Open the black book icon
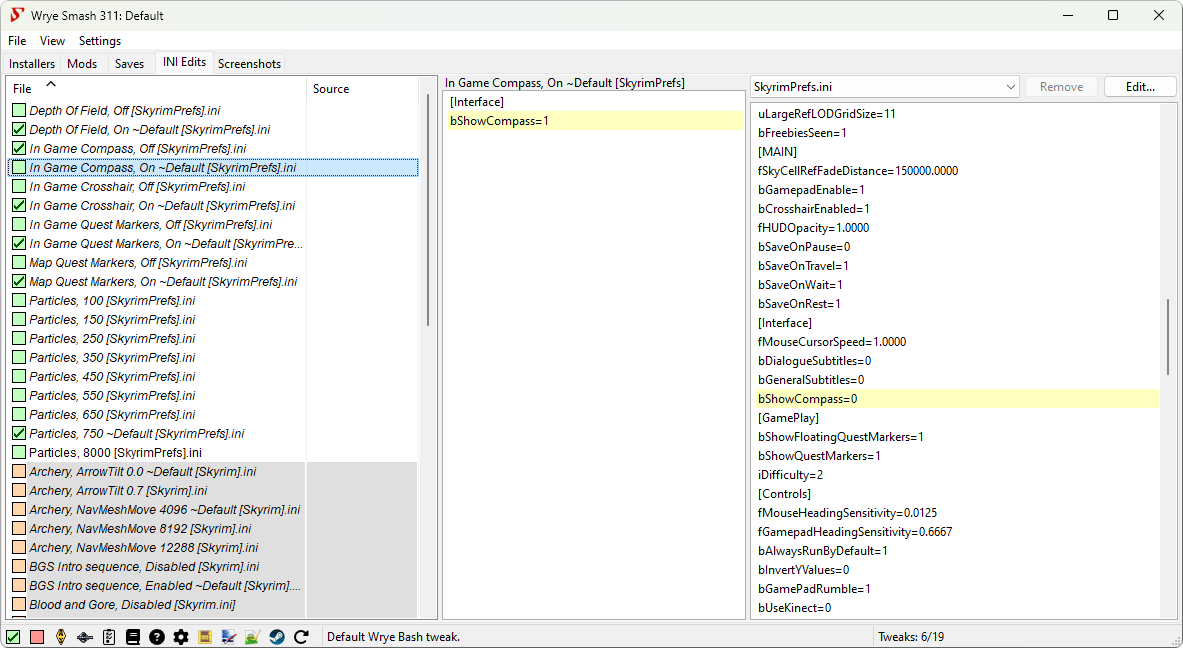The height and width of the screenshot is (648, 1183). coord(133,637)
